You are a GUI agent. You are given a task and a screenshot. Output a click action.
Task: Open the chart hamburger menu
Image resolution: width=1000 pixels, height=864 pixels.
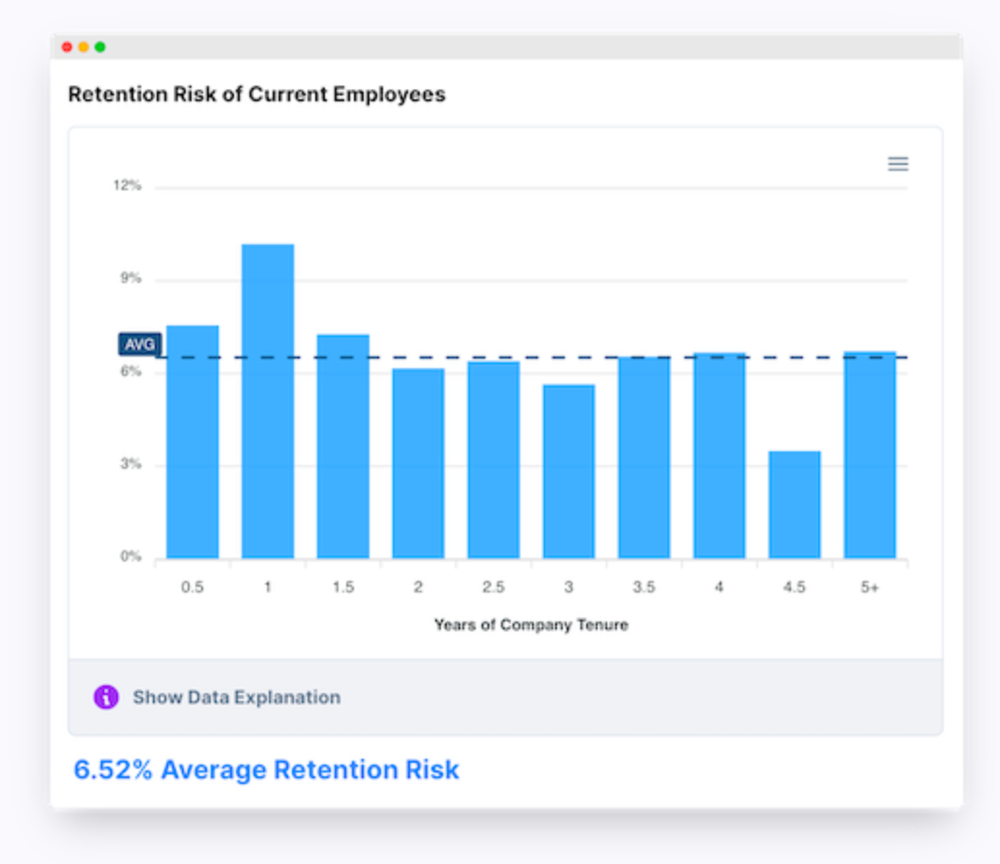898,164
